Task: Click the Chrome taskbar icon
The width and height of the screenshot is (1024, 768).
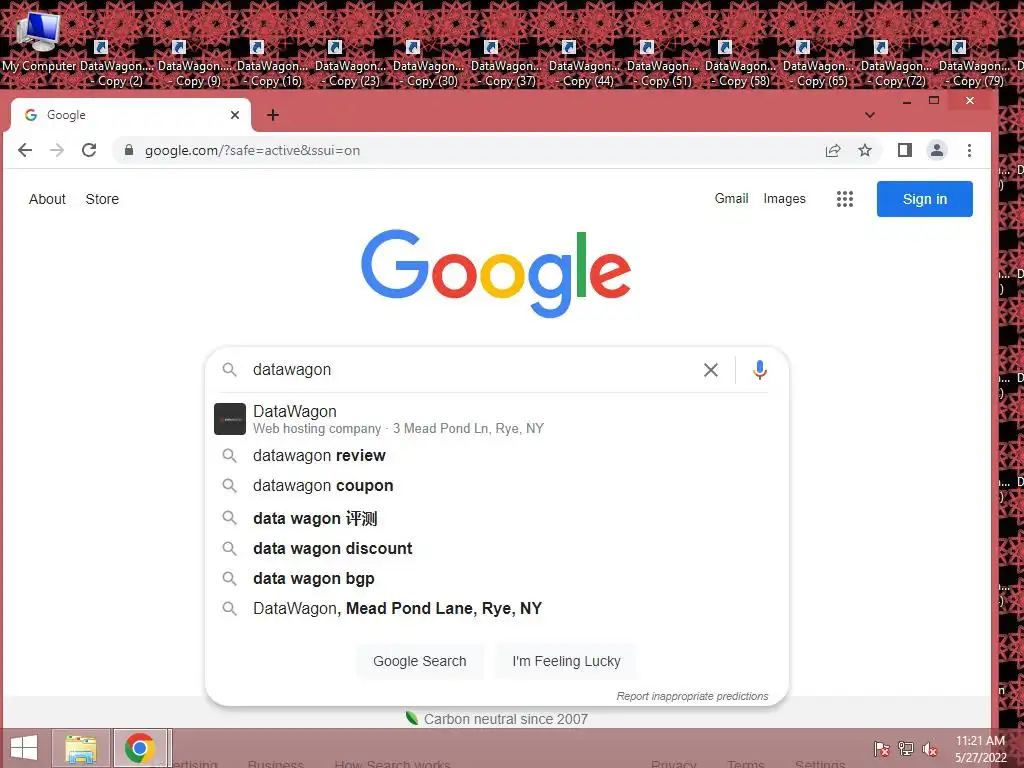Action: 140,748
